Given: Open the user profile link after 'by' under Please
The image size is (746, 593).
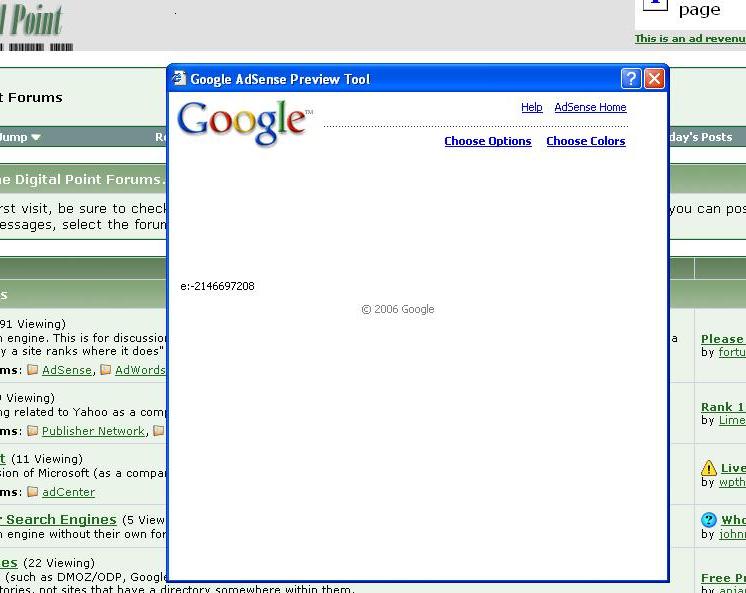Looking at the screenshot, I should [x=732, y=352].
